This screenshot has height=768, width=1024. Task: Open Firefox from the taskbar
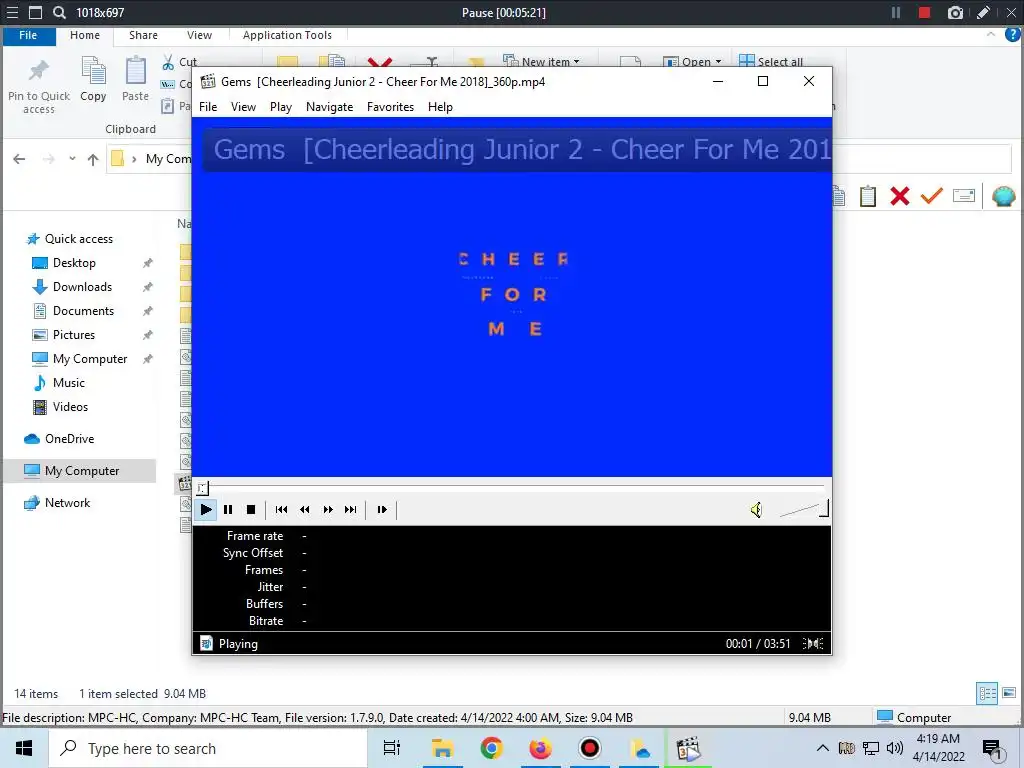(541, 748)
